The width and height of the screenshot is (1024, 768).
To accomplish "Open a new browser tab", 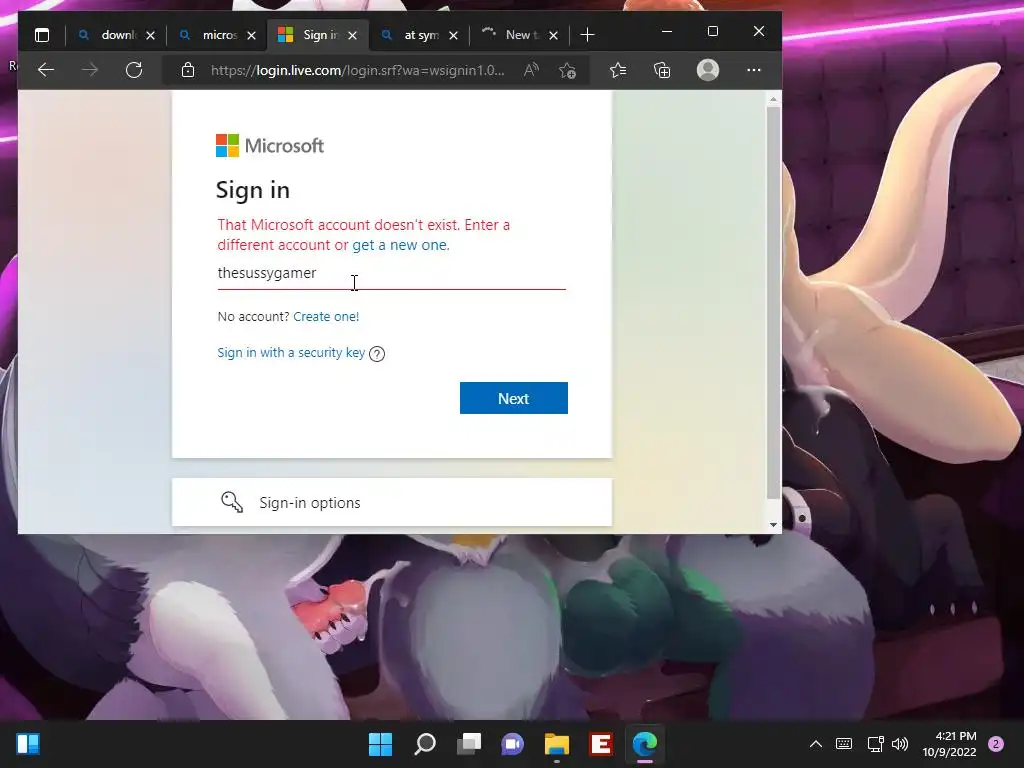I will pos(587,35).
